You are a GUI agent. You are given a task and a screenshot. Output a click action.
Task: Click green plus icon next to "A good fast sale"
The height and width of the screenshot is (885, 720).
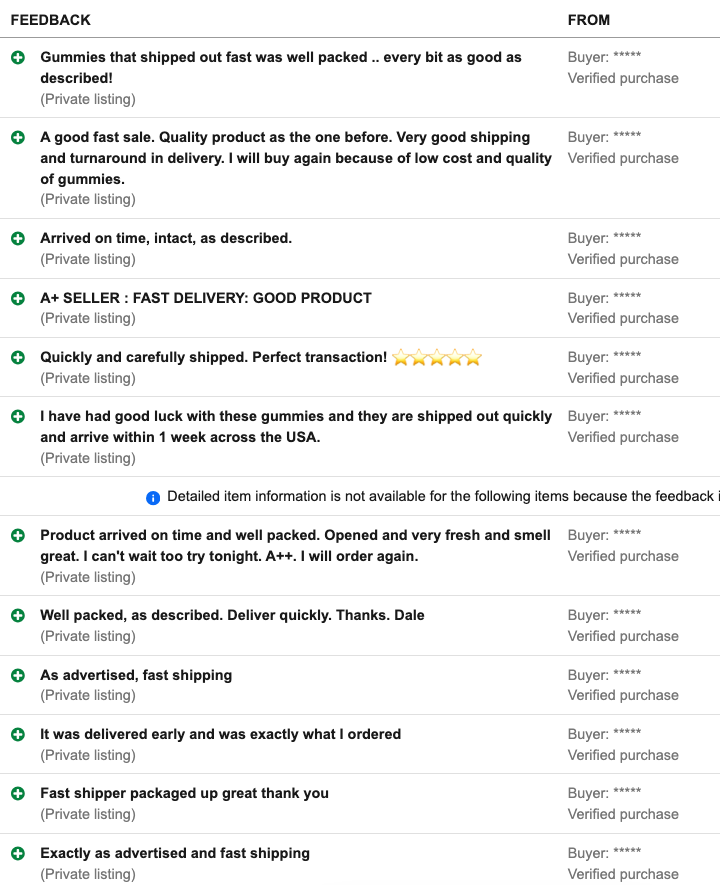pyautogui.click(x=18, y=137)
